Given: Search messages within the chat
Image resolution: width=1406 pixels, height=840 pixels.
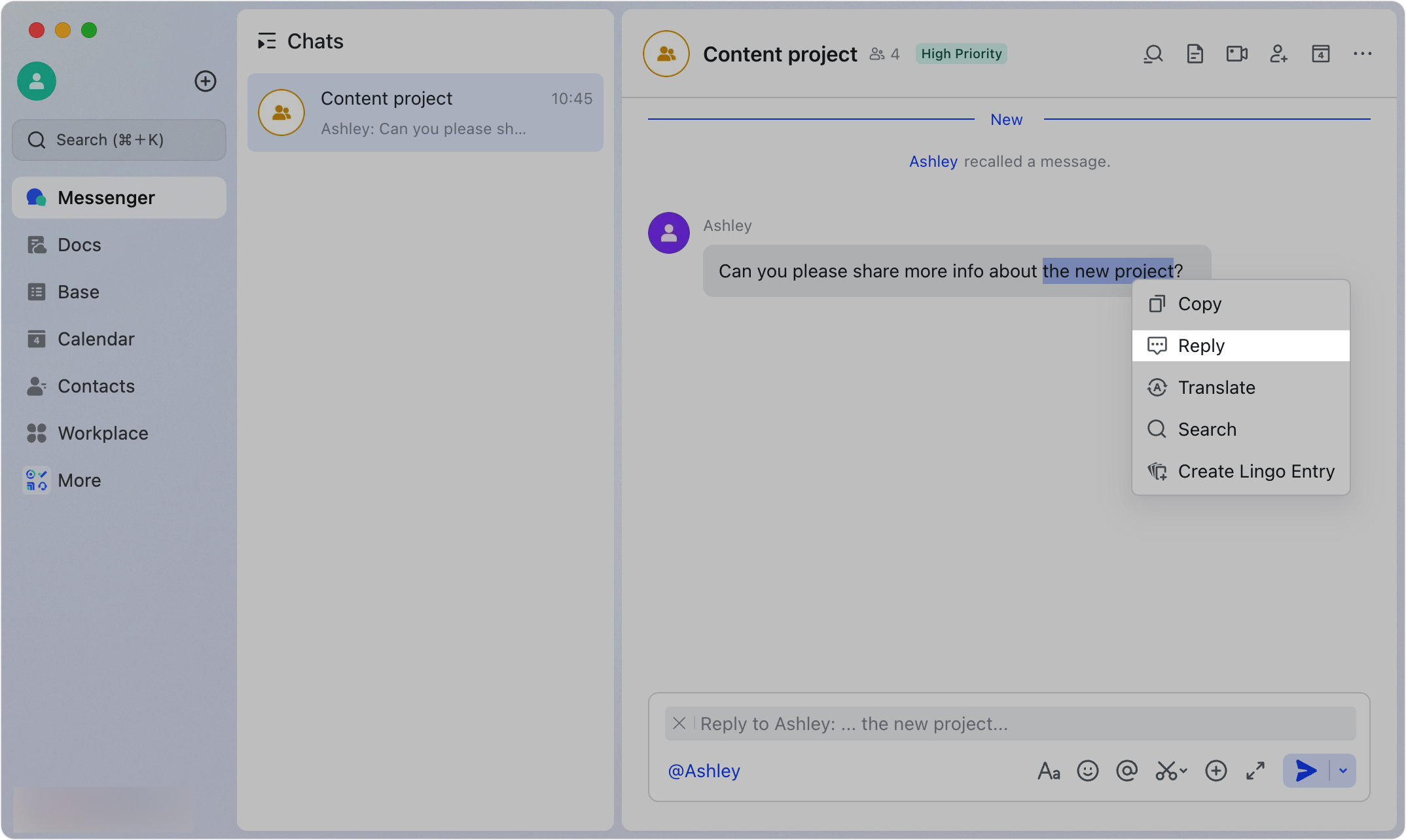Looking at the screenshot, I should 1153,54.
